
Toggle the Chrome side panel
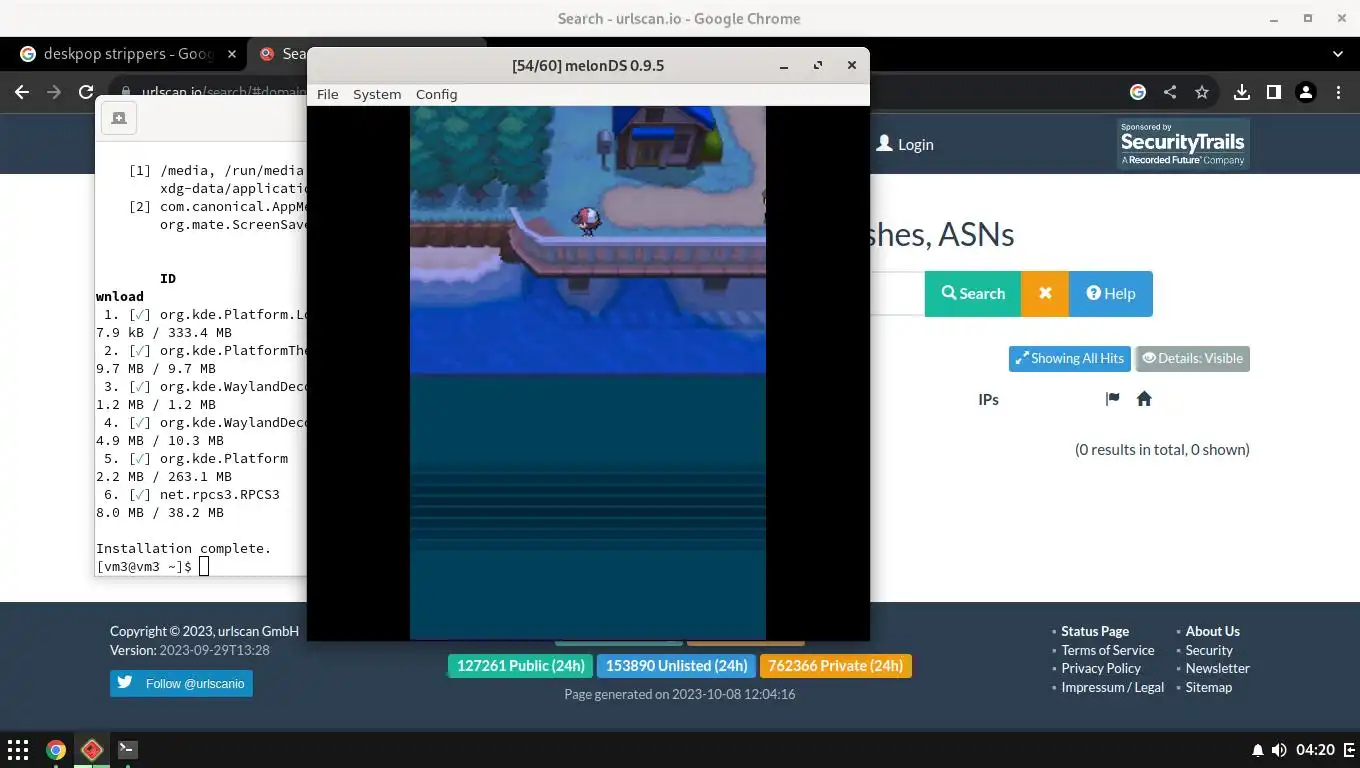coord(1274,92)
